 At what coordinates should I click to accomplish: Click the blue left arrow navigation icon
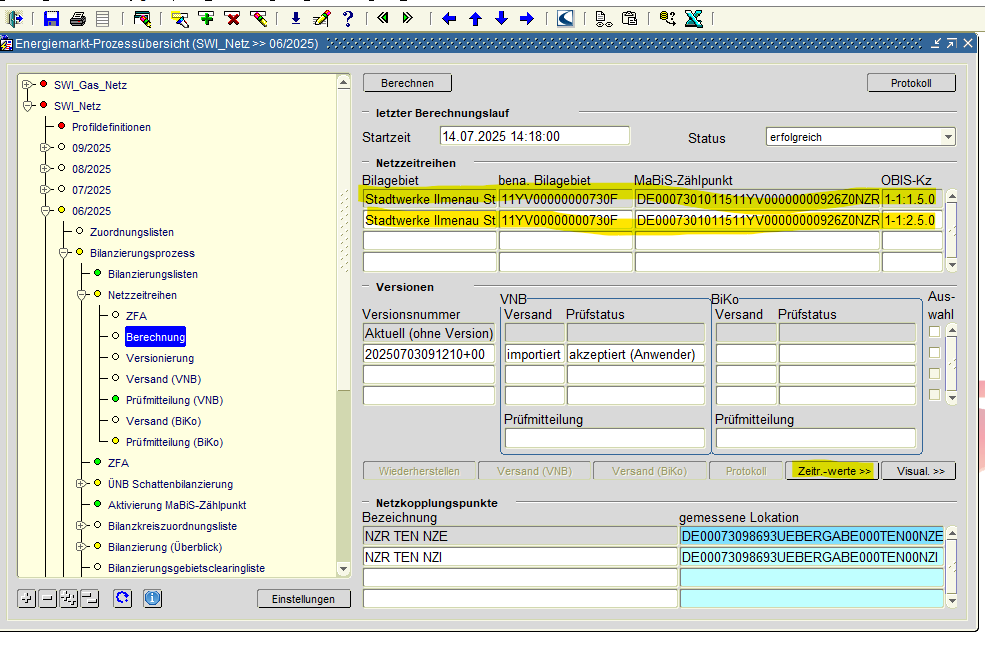tap(449, 18)
